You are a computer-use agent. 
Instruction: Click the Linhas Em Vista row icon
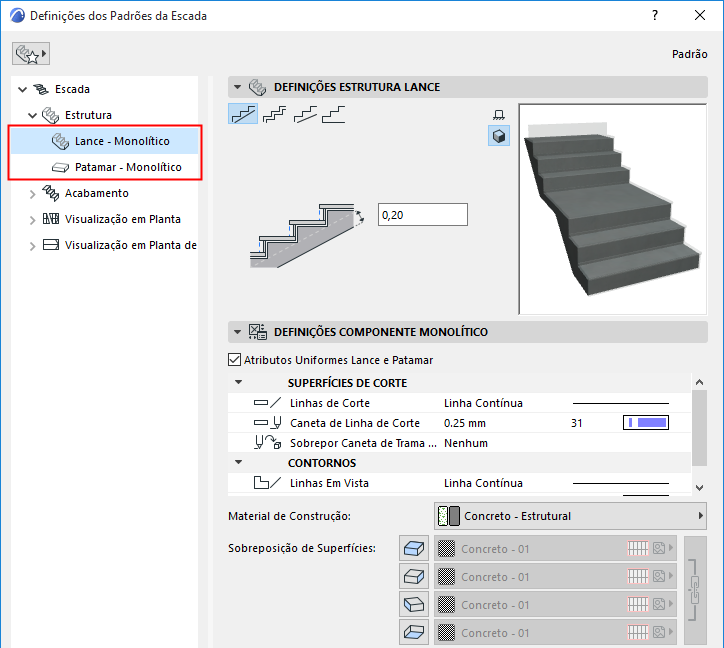[x=267, y=483]
